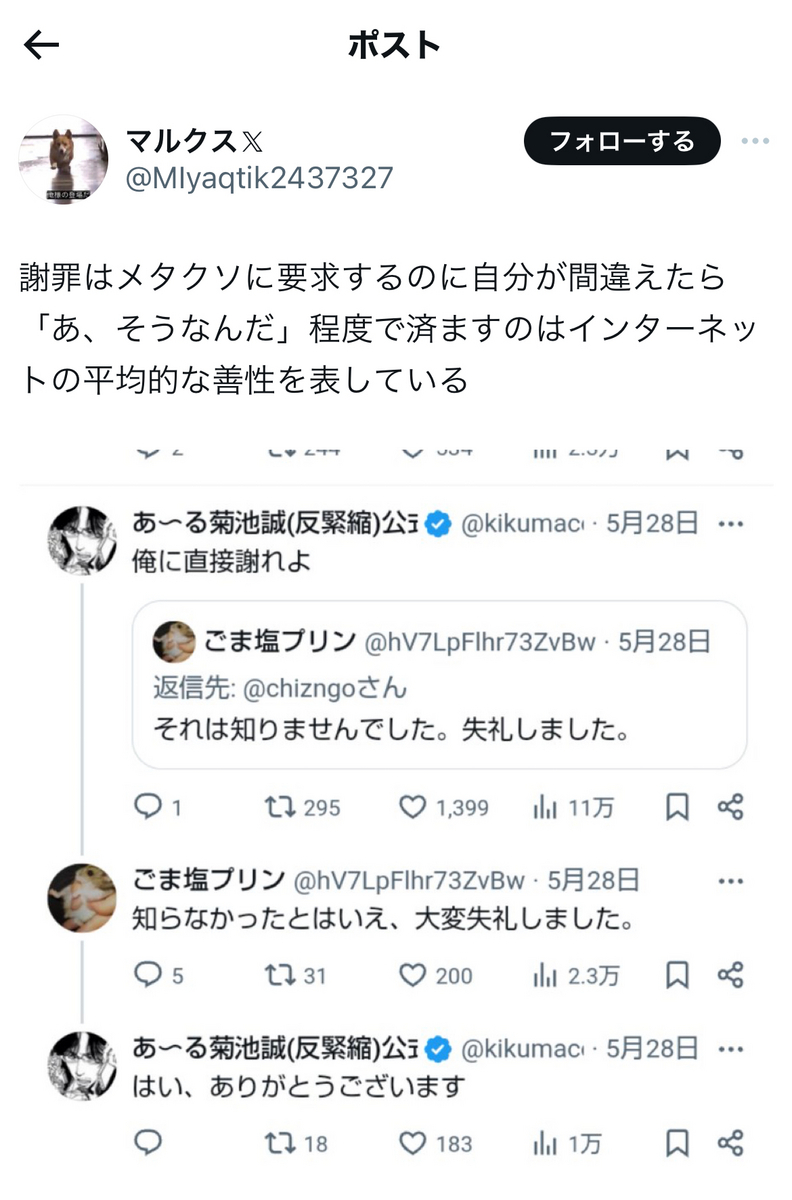This screenshot has height=1200, width=792.
Task: Share the 俺に直接謝れよ post
Action: [731, 807]
